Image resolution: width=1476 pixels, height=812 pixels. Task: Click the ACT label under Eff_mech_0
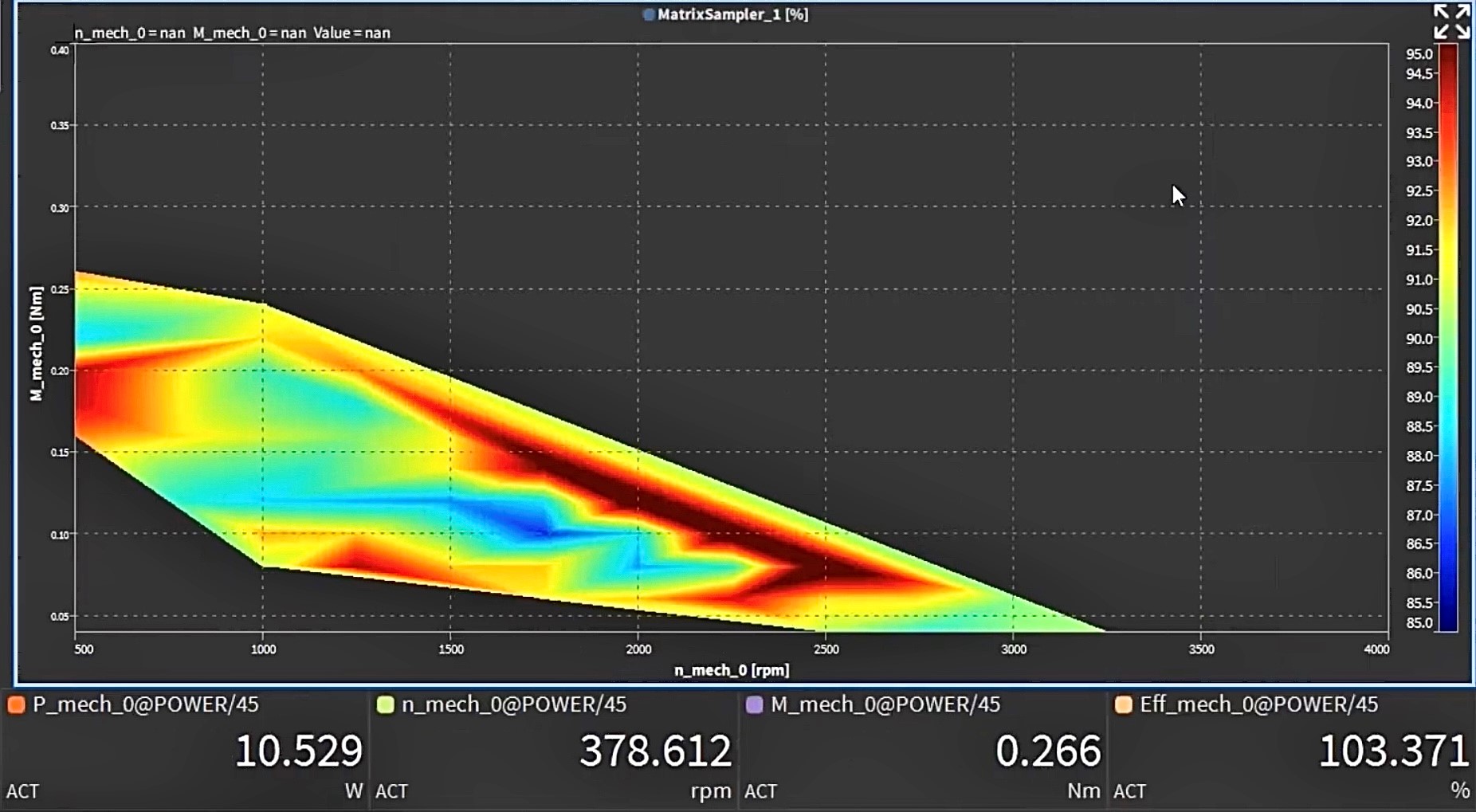1129,791
